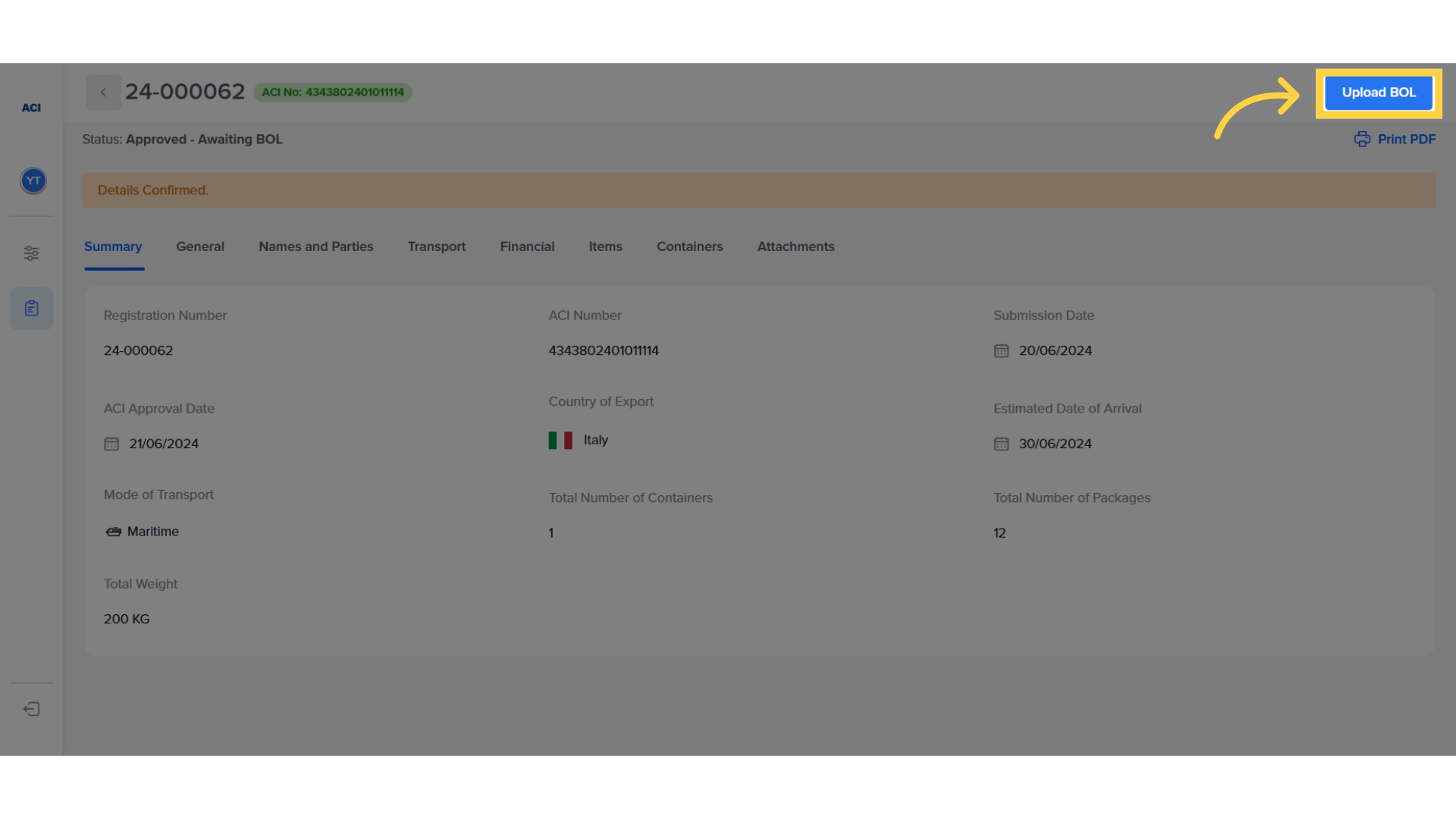Click the printer icon beside Print PDF
The height and width of the screenshot is (819, 1456).
click(x=1363, y=139)
